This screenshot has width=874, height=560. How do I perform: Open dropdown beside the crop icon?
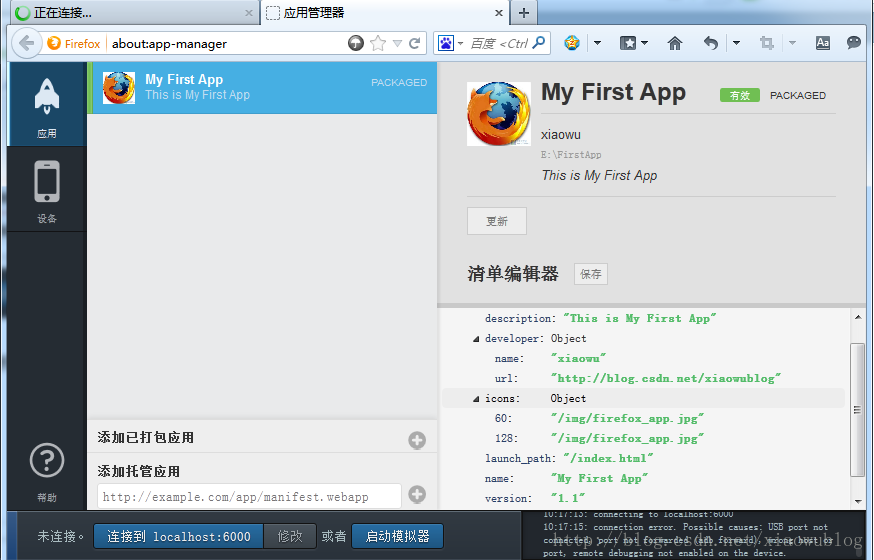click(792, 43)
